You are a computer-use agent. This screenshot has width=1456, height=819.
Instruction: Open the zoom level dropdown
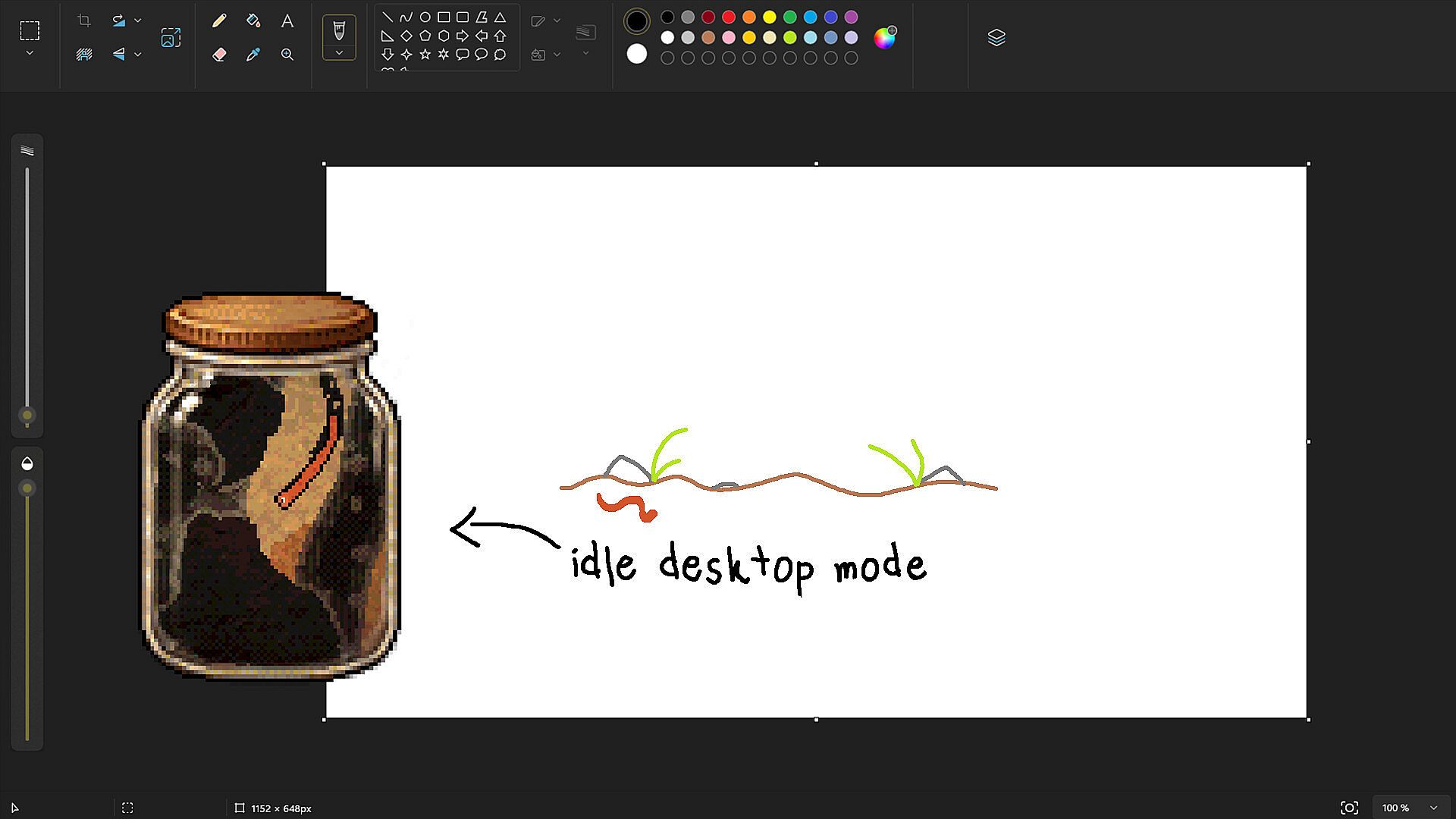tap(1433, 808)
